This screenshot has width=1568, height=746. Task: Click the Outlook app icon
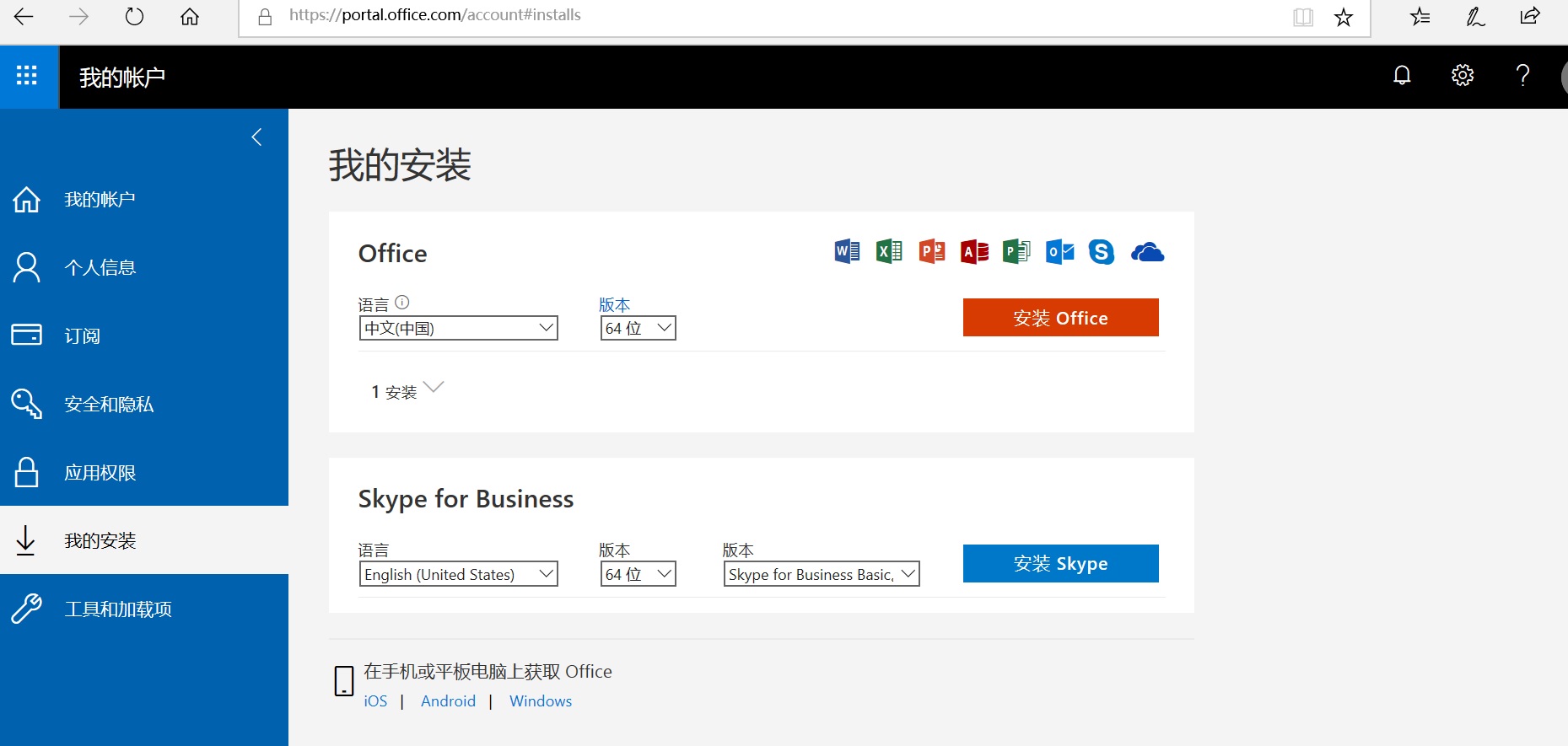click(x=1059, y=251)
